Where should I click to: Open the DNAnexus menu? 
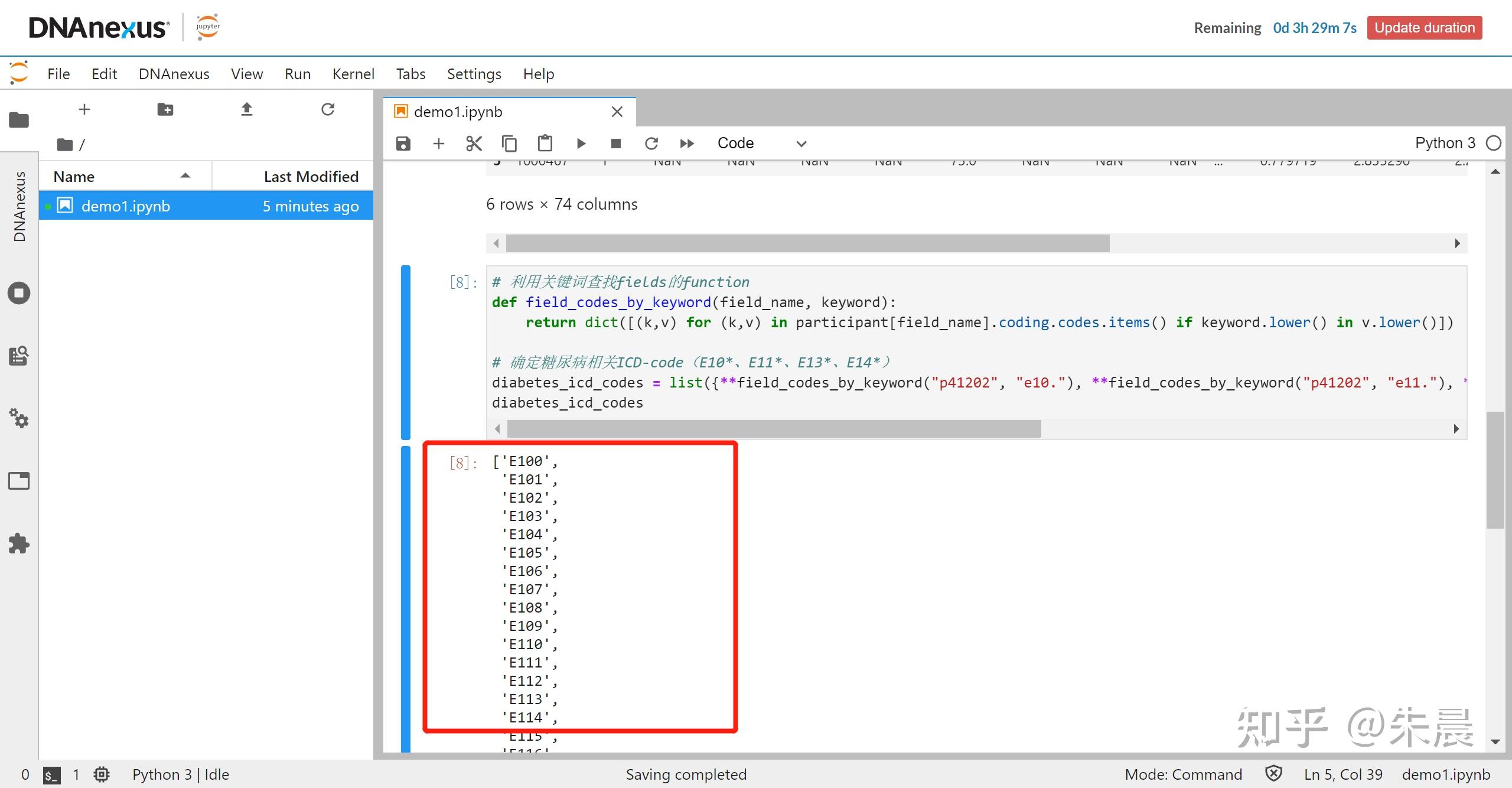tap(174, 74)
